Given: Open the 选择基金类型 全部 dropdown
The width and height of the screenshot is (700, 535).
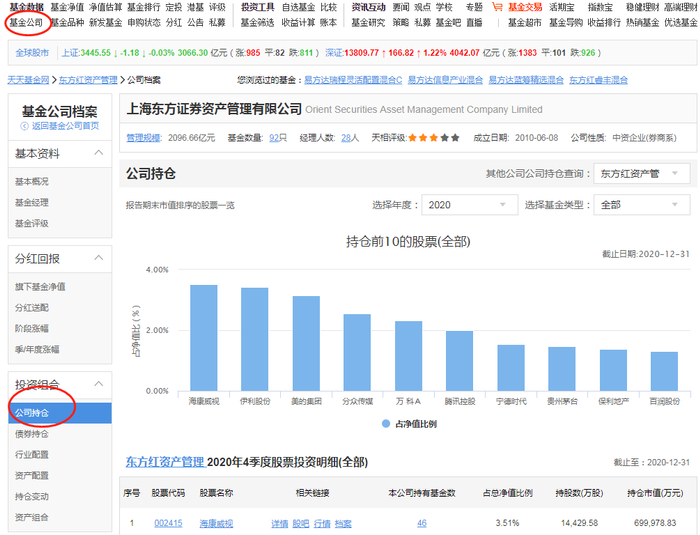Looking at the screenshot, I should [x=642, y=205].
